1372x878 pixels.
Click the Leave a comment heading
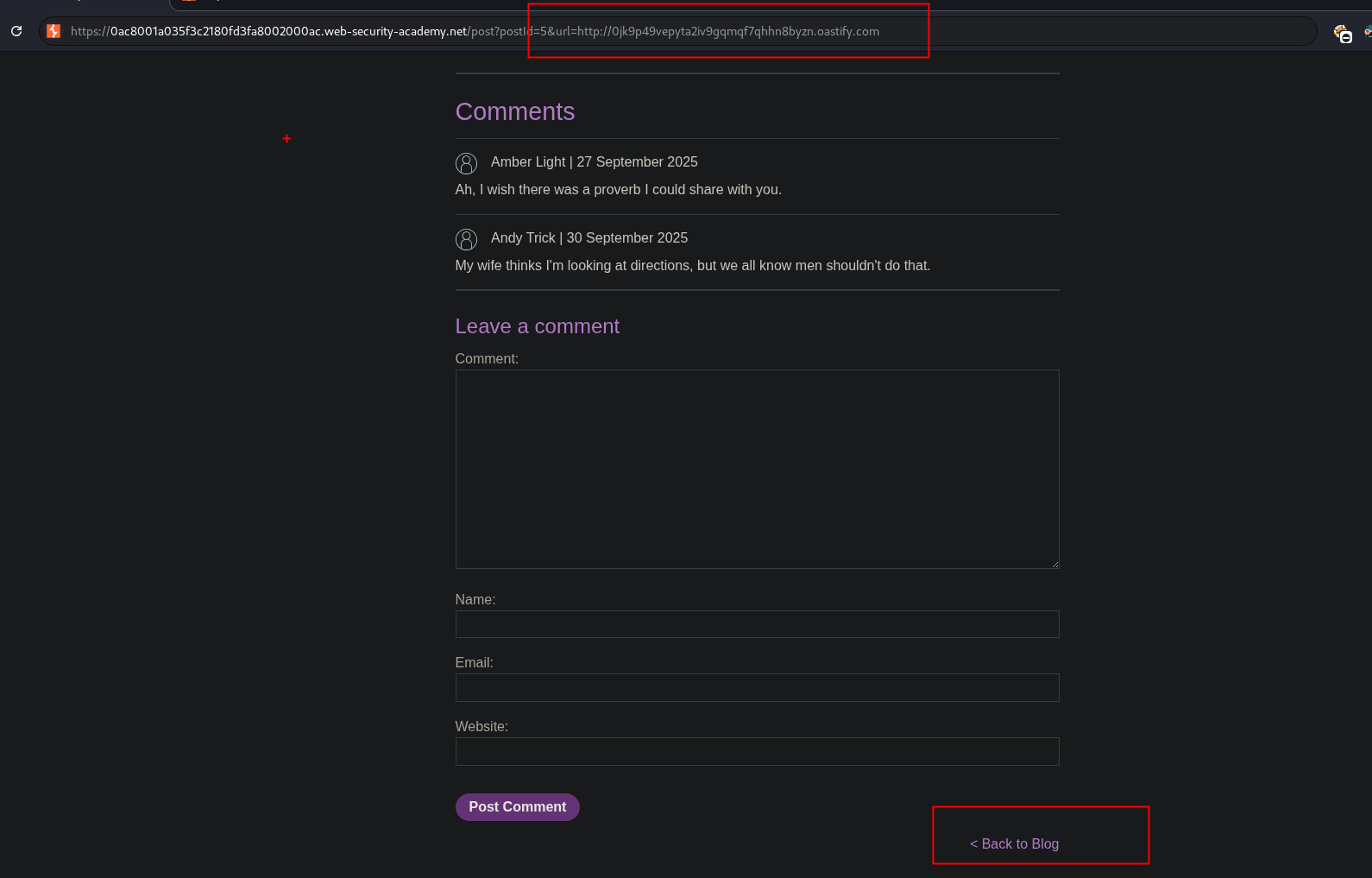tap(537, 326)
